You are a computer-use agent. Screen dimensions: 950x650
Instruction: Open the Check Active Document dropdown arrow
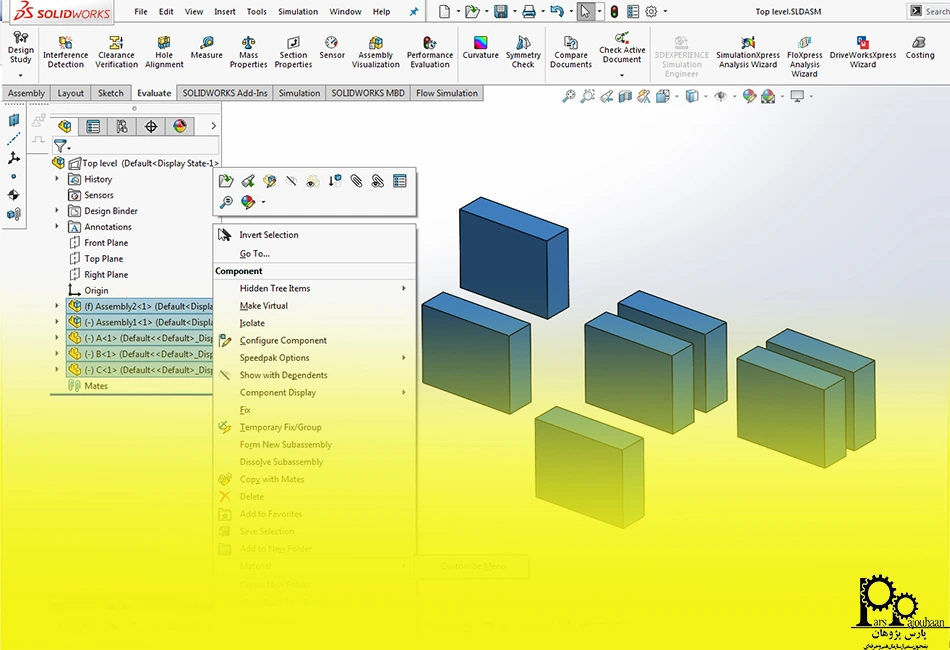pos(622,75)
